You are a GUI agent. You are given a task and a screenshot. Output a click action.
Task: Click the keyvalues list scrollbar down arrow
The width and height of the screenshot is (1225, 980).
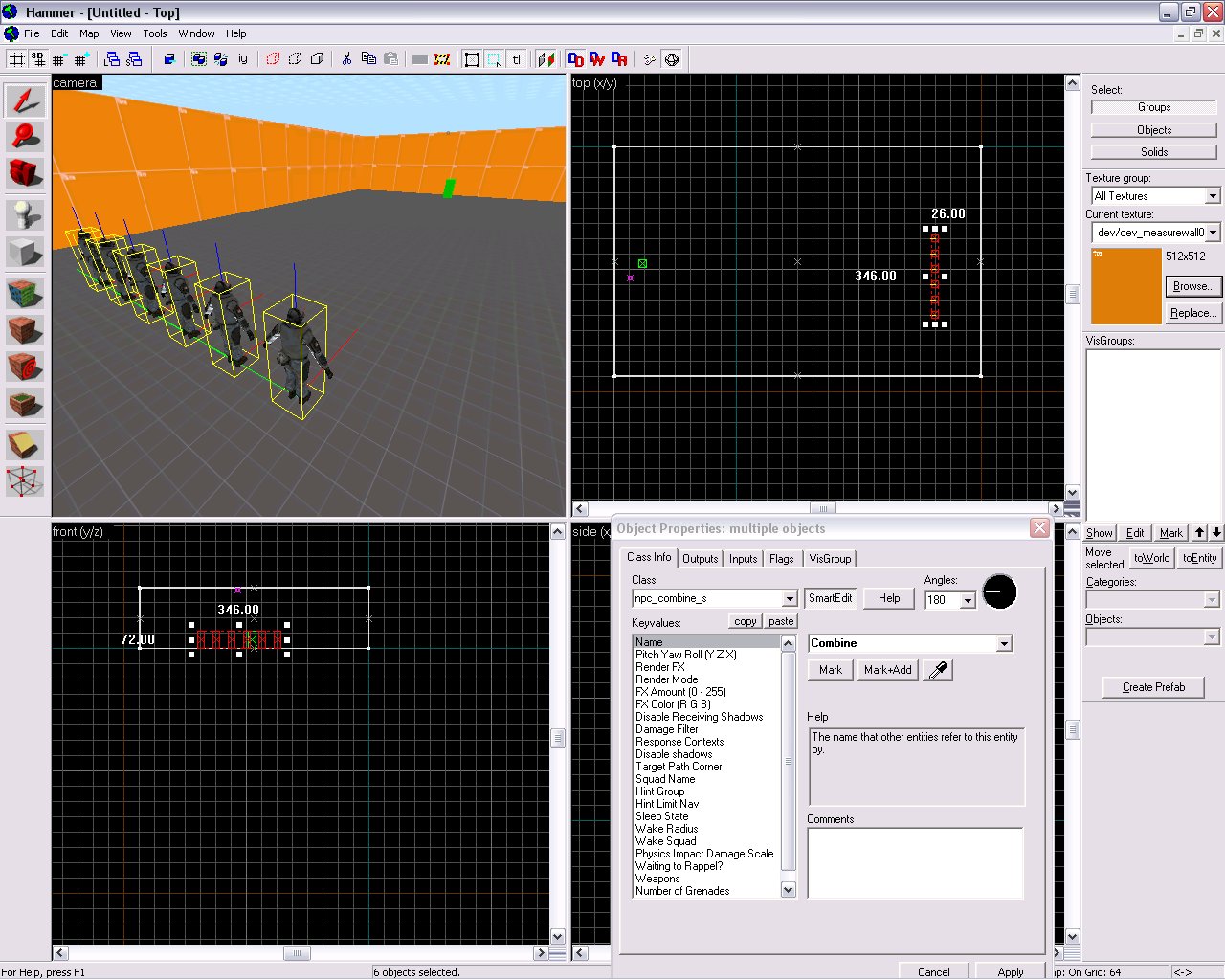[x=789, y=890]
